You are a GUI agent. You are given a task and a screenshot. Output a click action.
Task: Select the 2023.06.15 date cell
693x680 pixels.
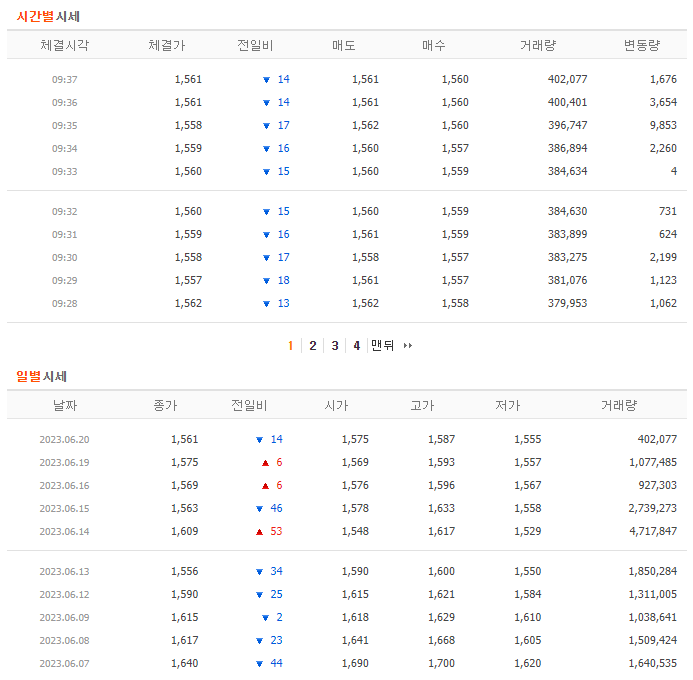(x=65, y=509)
